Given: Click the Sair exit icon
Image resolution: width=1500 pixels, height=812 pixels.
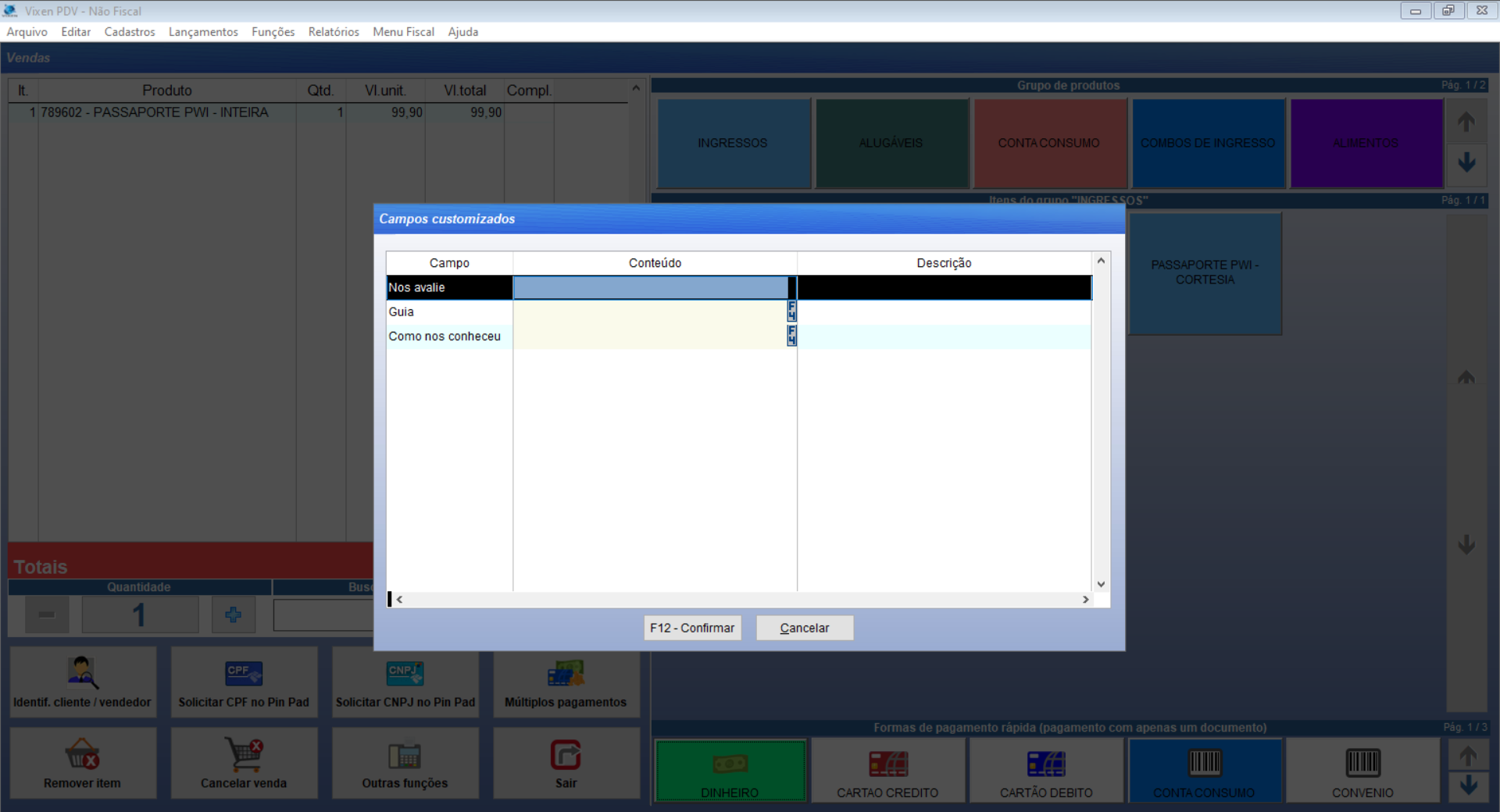Looking at the screenshot, I should (x=566, y=755).
